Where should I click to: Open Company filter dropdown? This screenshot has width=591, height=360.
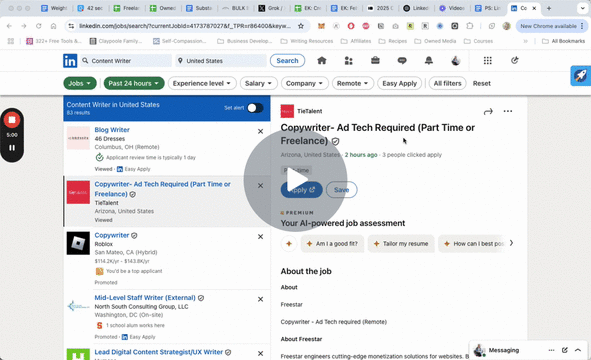tap(305, 83)
